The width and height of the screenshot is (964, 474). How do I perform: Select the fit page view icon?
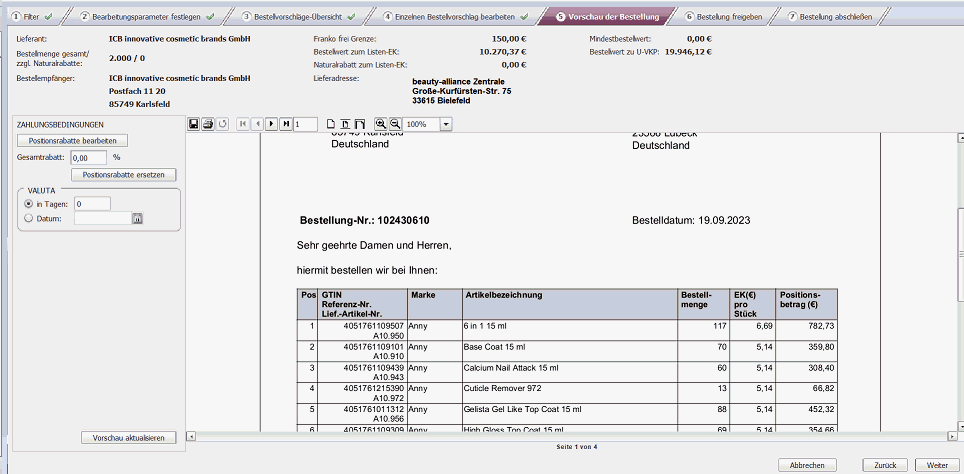click(345, 124)
